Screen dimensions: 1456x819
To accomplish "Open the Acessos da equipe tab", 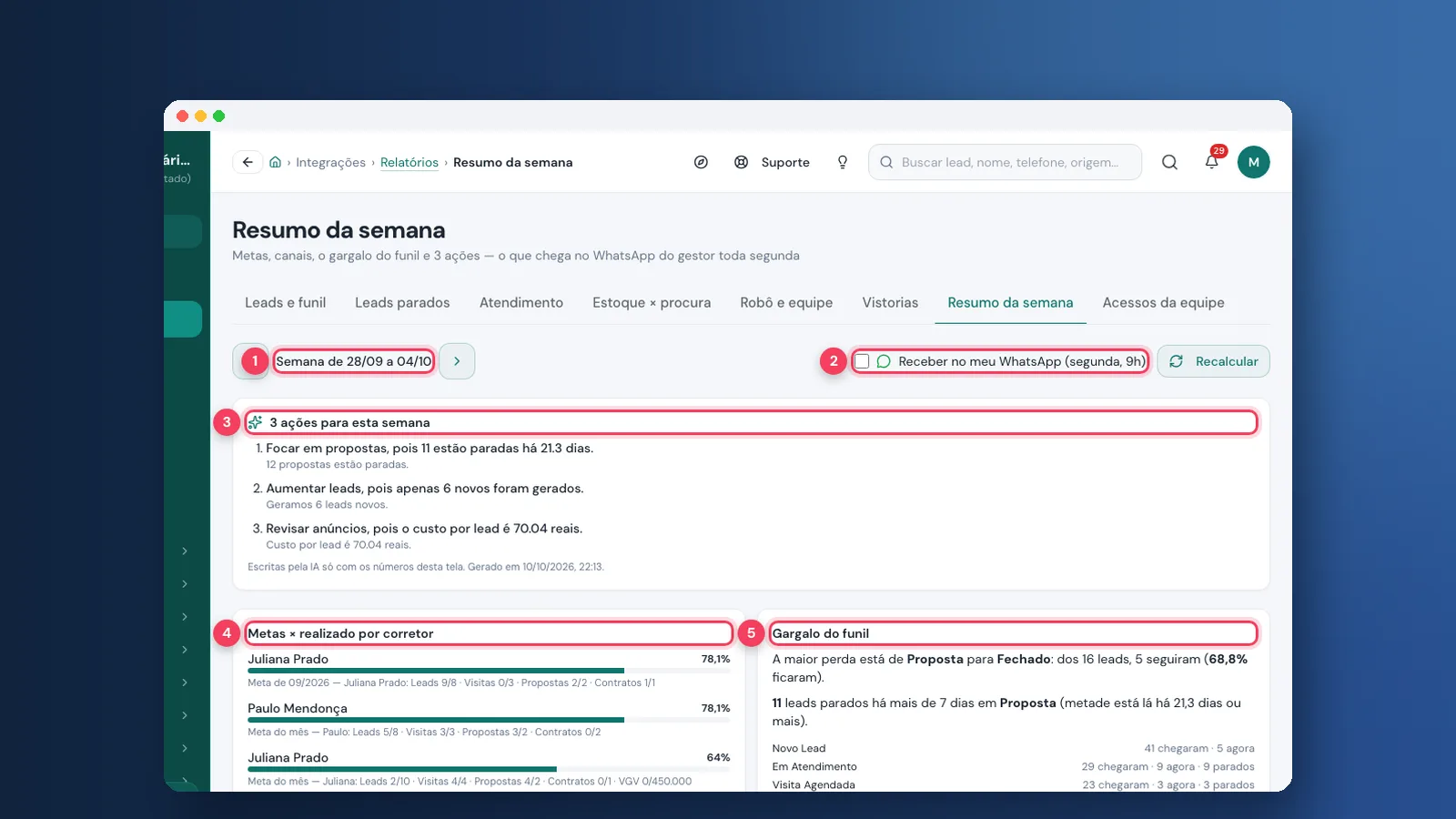I will [x=1163, y=303].
